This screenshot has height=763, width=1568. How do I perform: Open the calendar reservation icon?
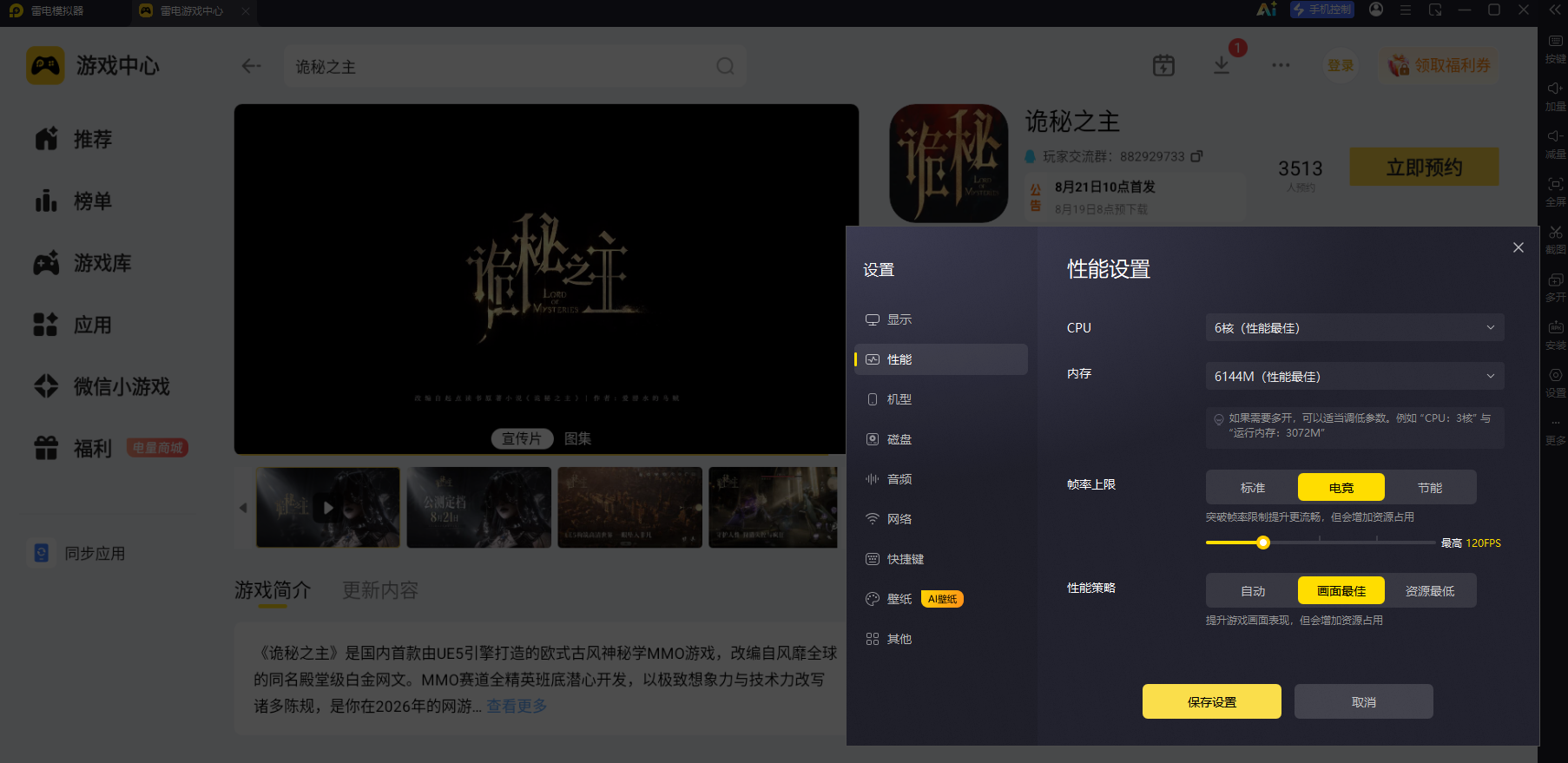coord(1163,65)
